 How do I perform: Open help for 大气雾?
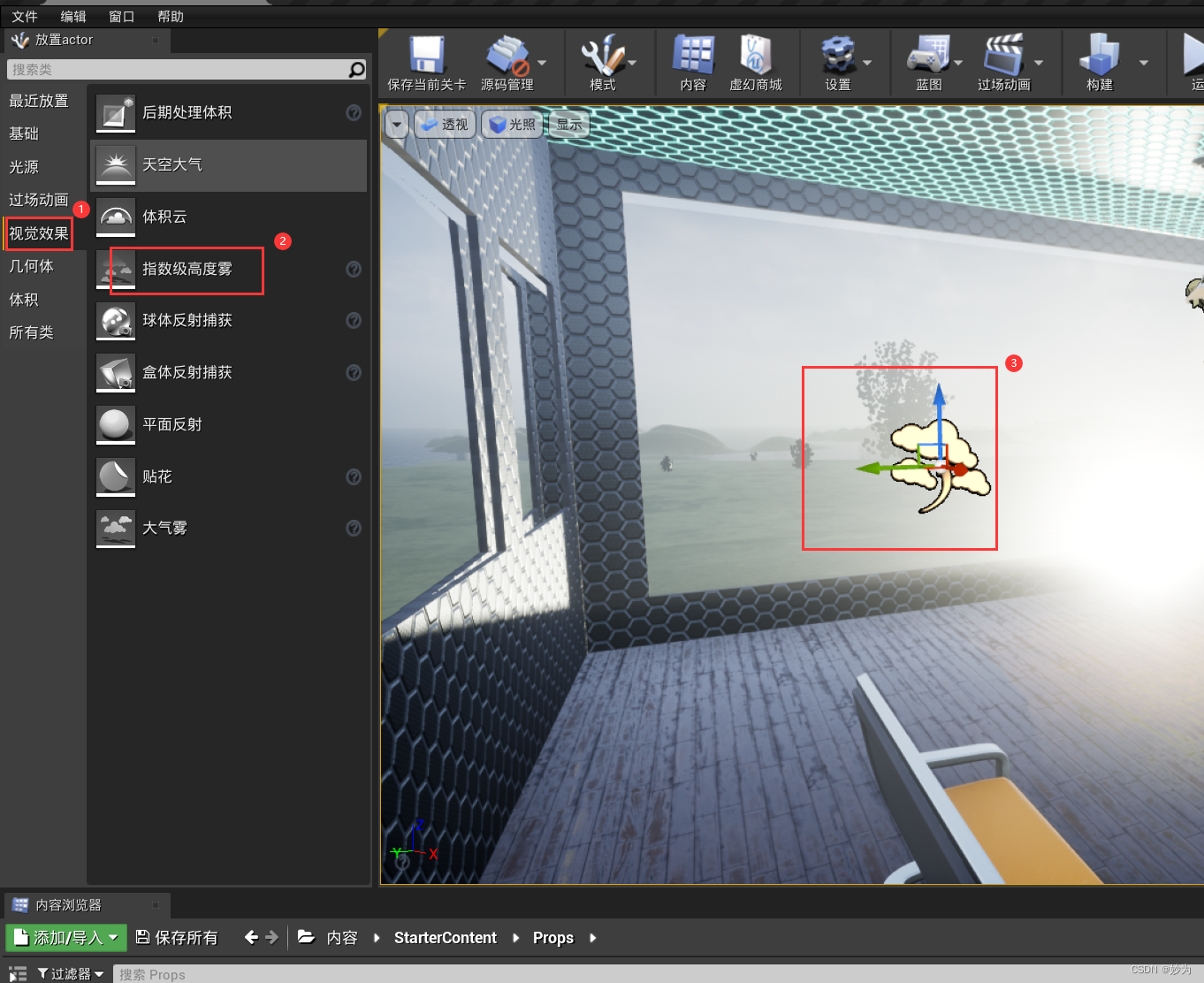point(354,528)
